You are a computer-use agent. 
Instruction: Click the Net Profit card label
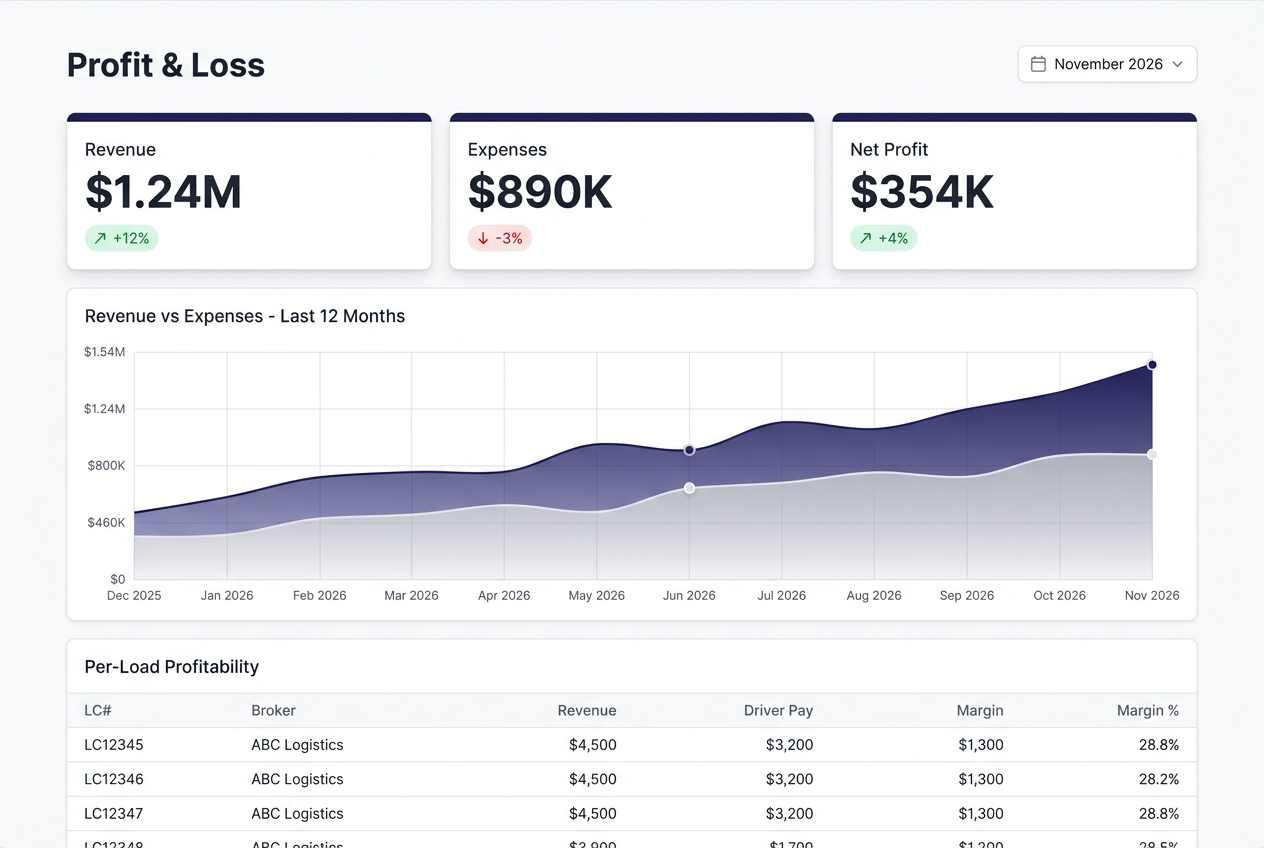coord(889,150)
